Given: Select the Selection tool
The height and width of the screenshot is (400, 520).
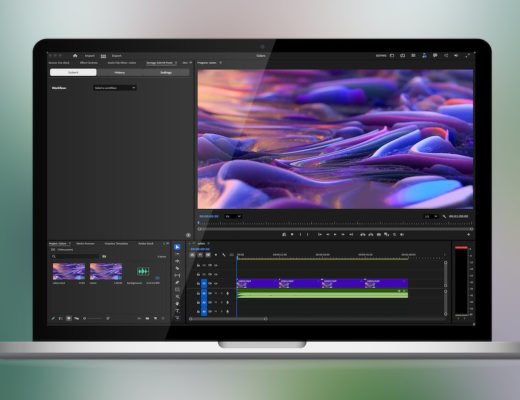Looking at the screenshot, I should [x=177, y=247].
